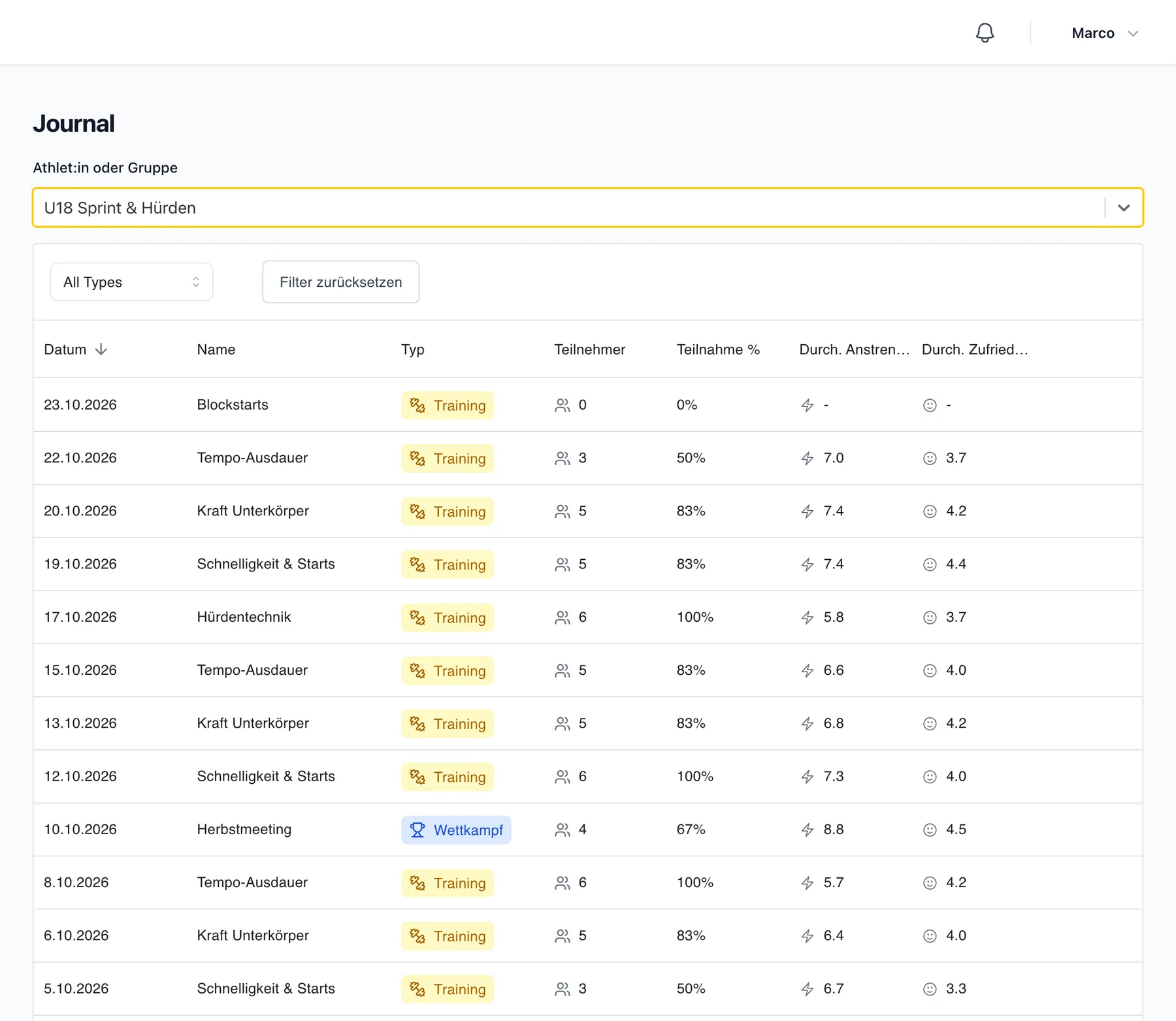Click the training icon in Blockstarts badge
The height and width of the screenshot is (1021, 1176).
pos(417,405)
